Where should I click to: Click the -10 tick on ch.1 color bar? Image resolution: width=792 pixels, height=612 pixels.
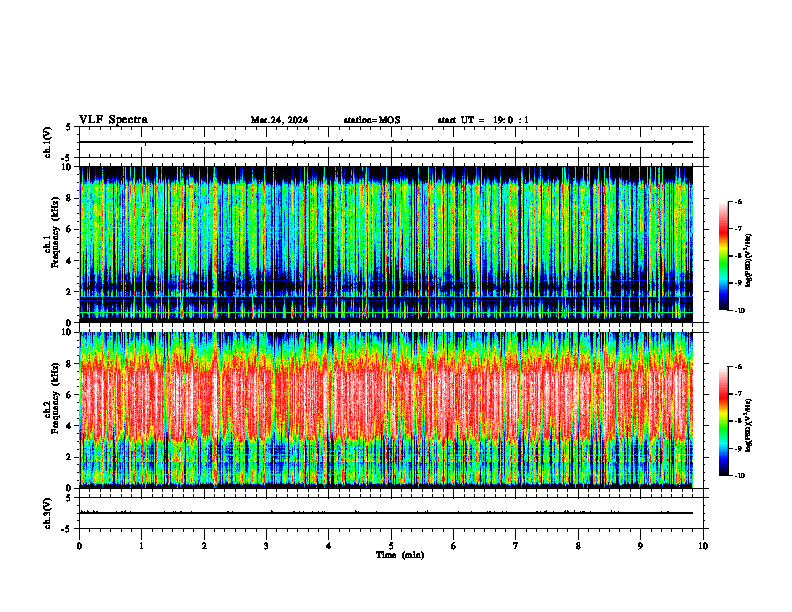(739, 310)
